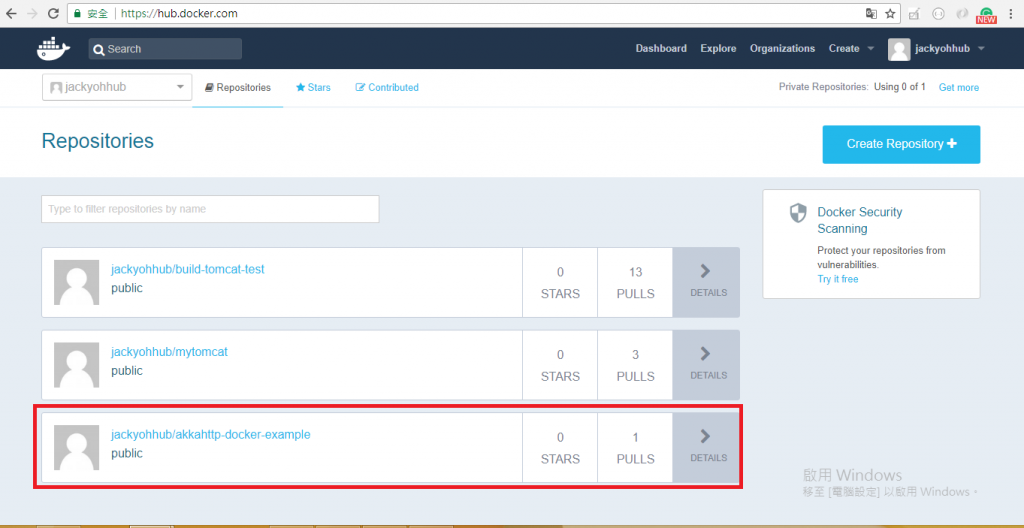1024x528 pixels.
Task: Click the browser forward arrow
Action: point(32,13)
